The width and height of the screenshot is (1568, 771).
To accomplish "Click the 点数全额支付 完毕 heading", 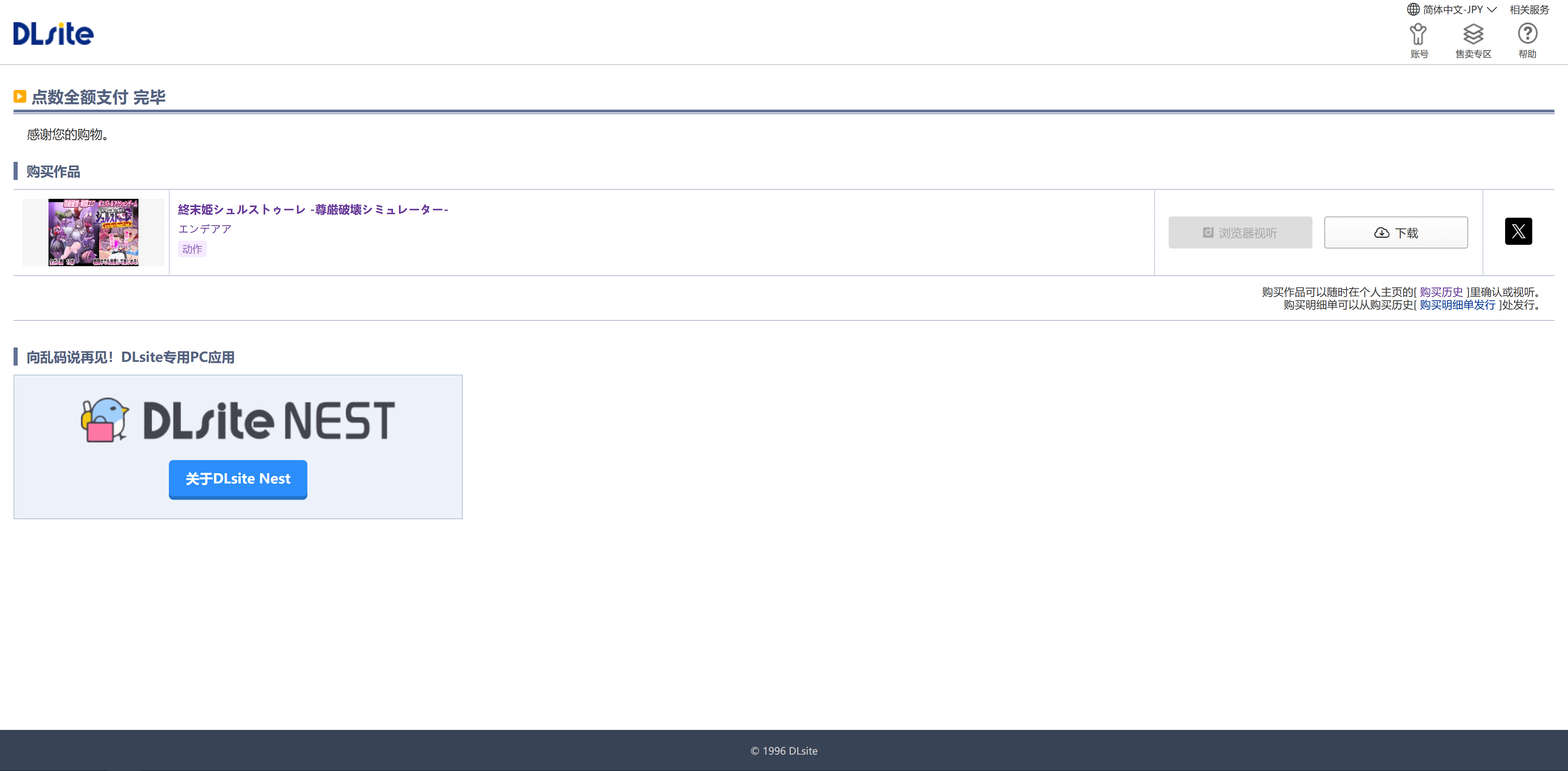I will [x=98, y=97].
